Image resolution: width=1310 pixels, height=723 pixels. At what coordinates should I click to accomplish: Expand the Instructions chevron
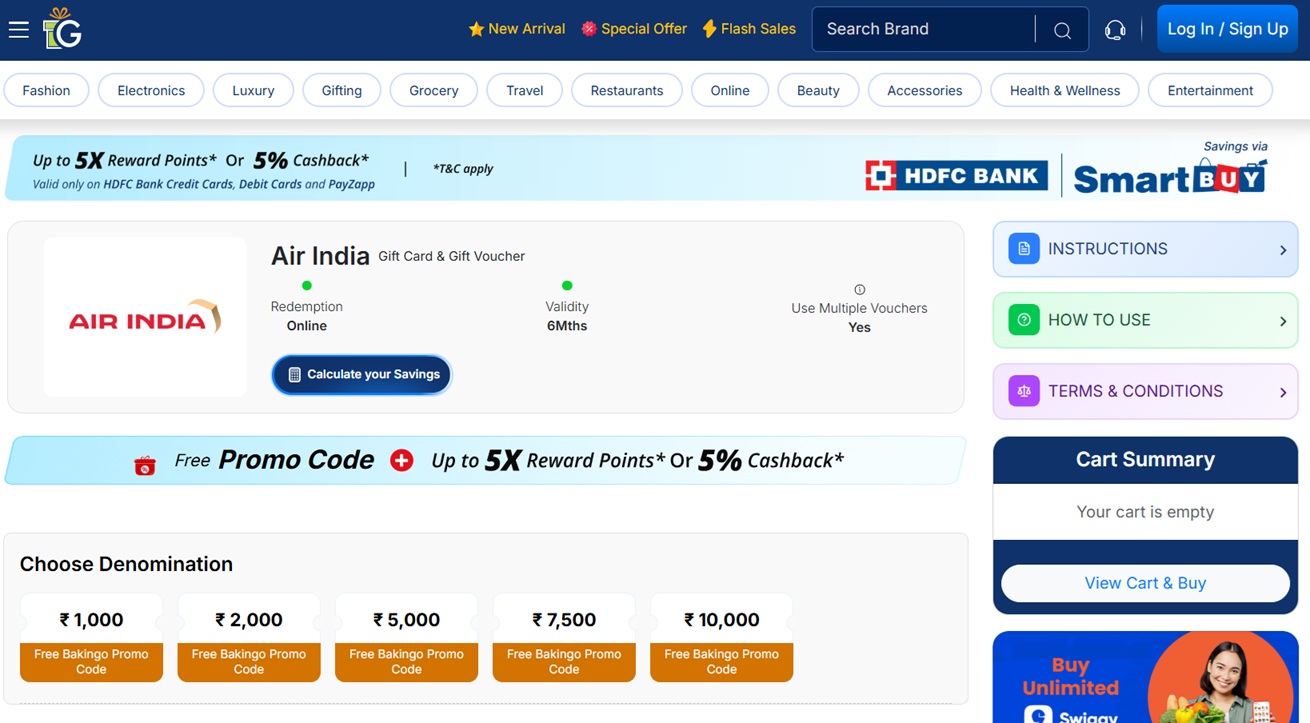[x=1283, y=250]
